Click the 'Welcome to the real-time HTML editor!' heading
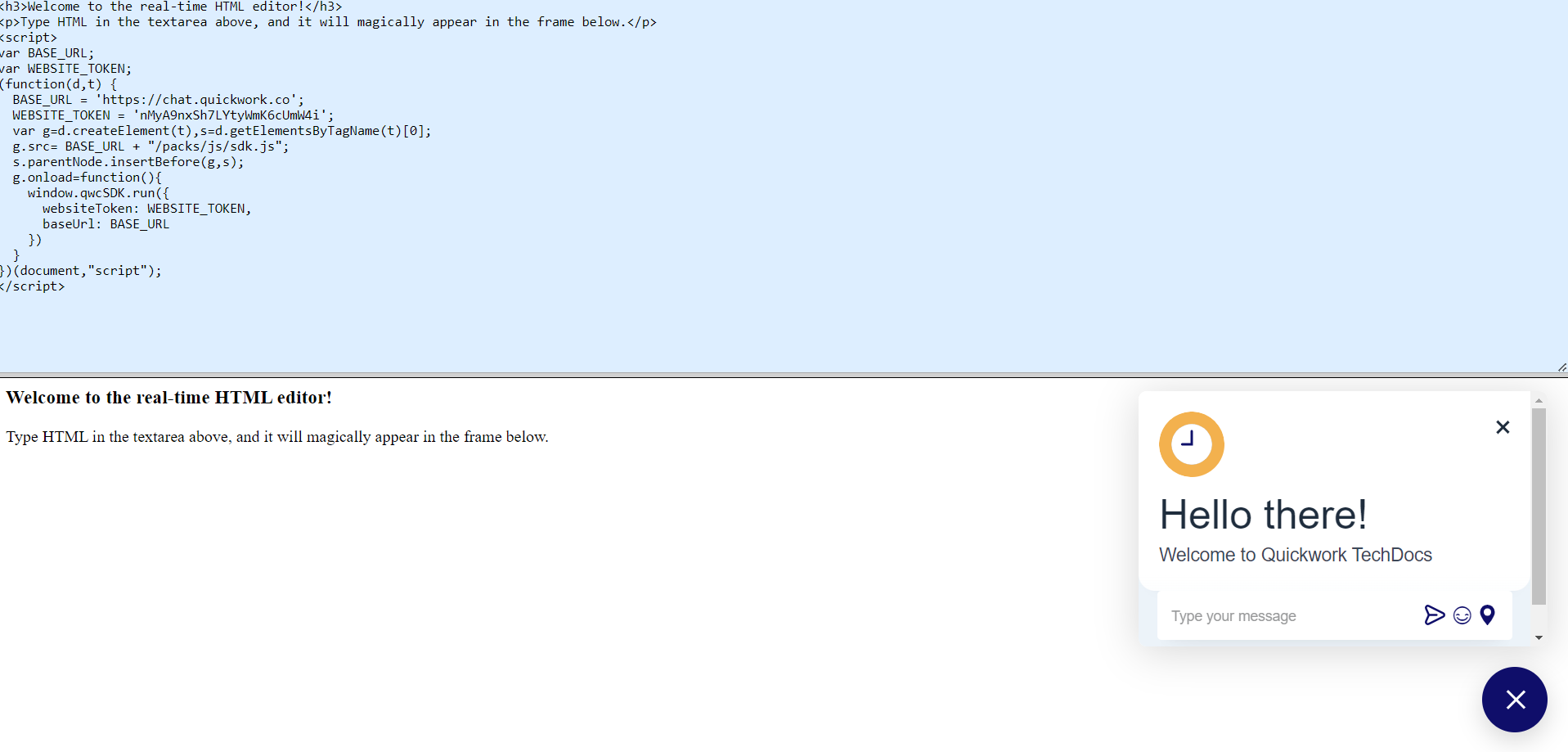This screenshot has height=752, width=1568. (x=168, y=398)
